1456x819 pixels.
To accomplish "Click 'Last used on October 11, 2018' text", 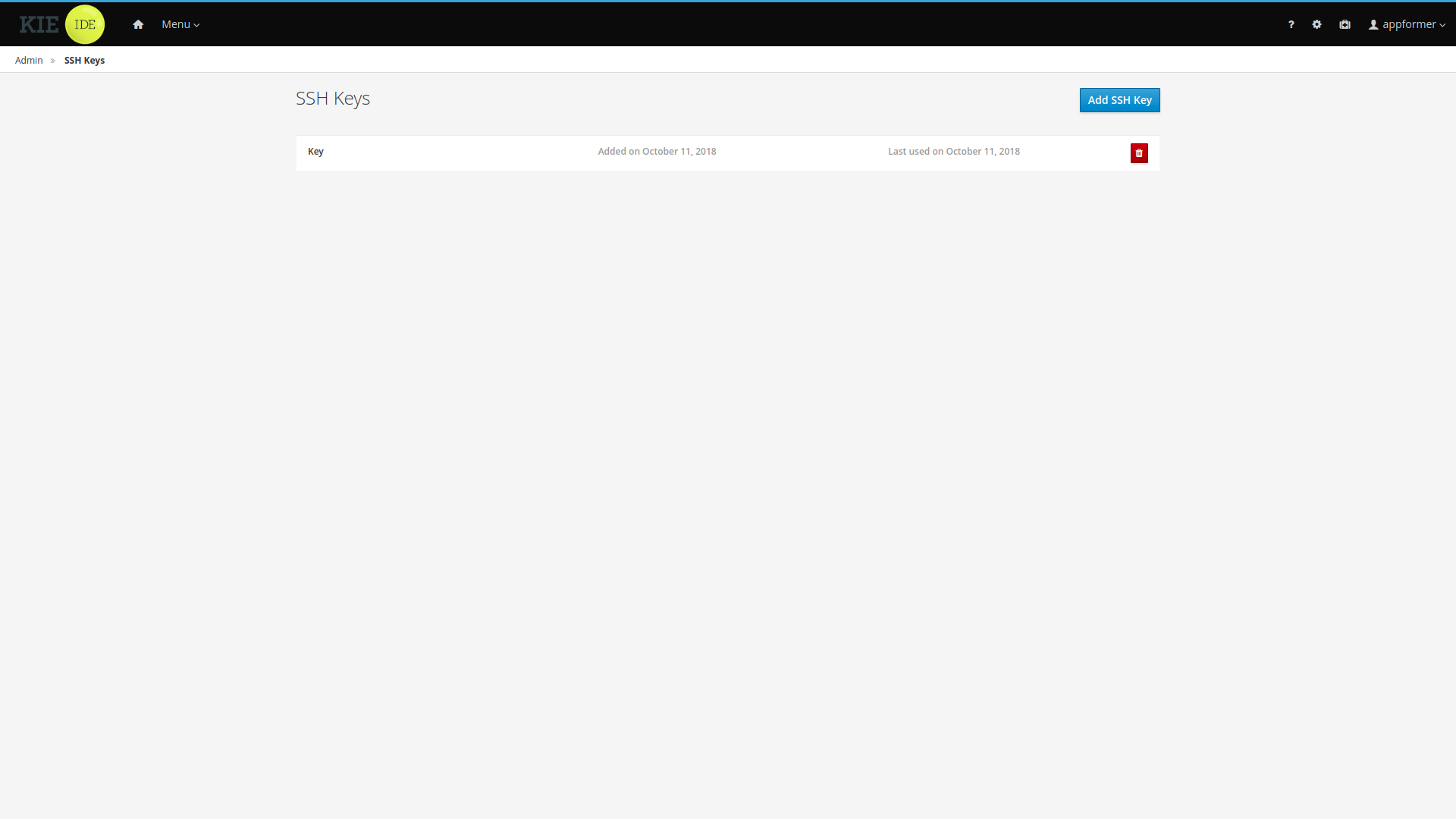I will (953, 152).
